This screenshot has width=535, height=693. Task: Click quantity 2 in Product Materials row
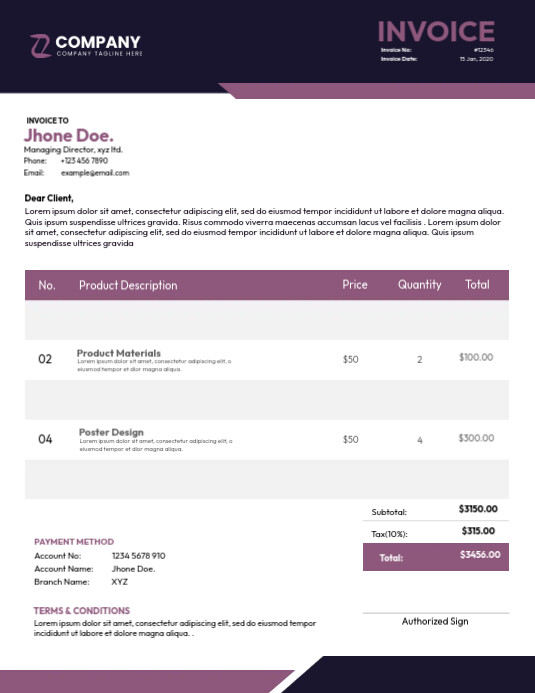(x=420, y=360)
